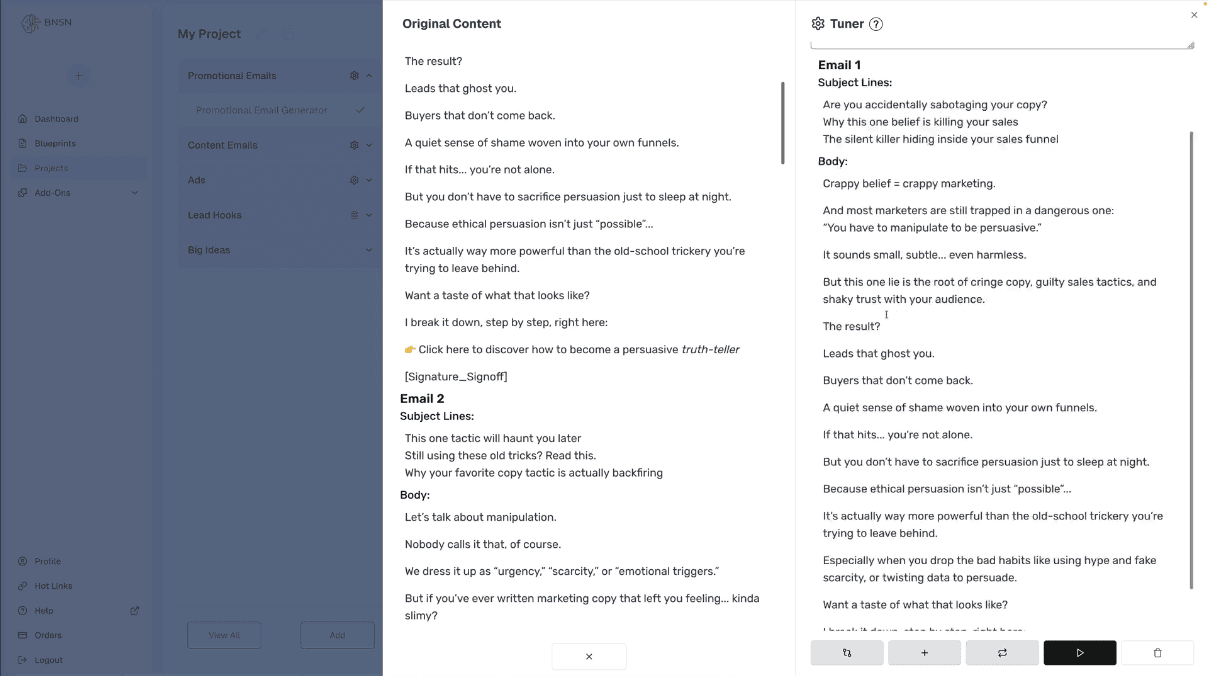Click the trash can delete button in Tuner
Viewport: 1208px width, 676px height.
coord(1157,653)
